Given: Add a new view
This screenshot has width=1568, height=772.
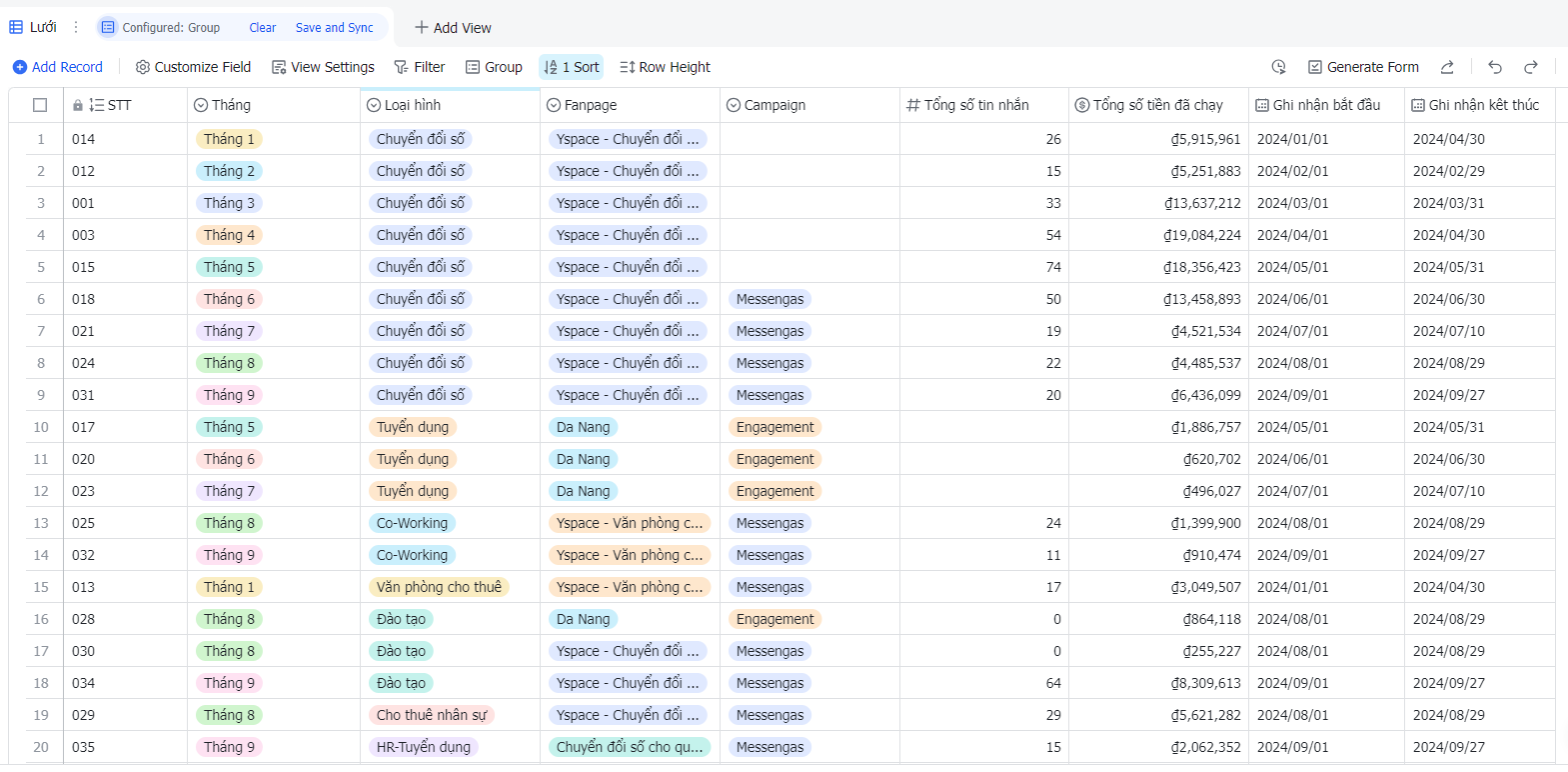Looking at the screenshot, I should click(x=453, y=27).
